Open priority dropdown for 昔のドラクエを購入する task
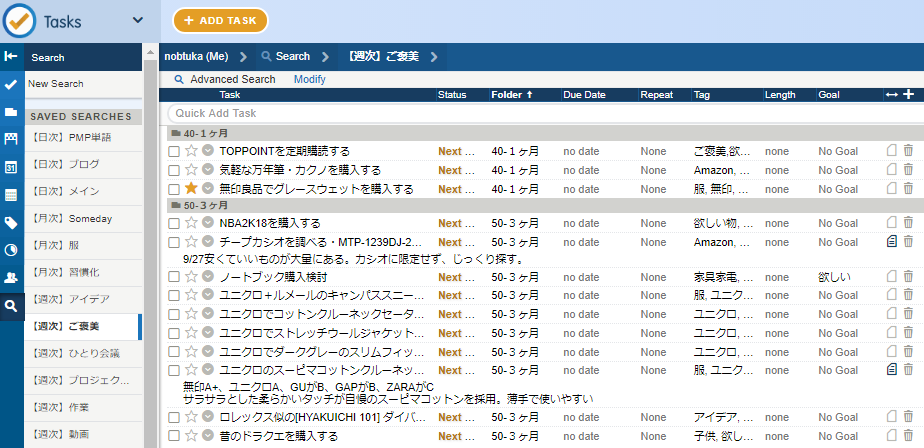 (208, 436)
